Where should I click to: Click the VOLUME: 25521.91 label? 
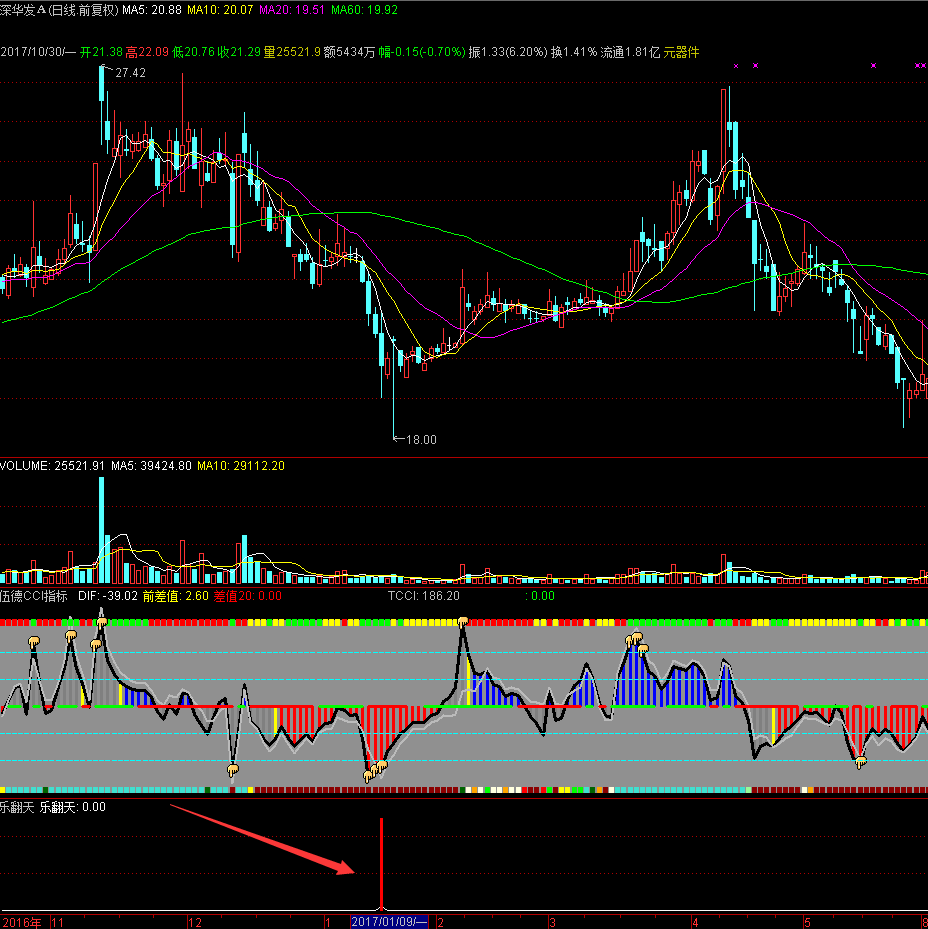tap(53, 466)
